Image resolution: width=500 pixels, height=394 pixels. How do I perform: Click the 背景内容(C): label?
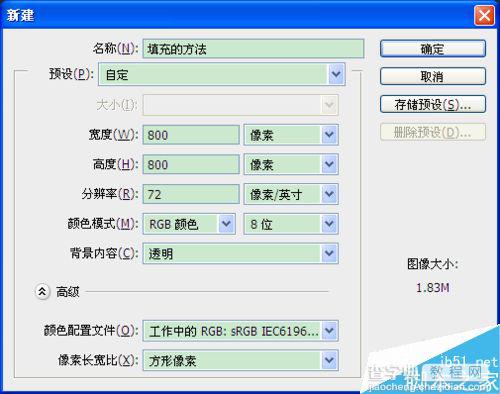coord(104,254)
